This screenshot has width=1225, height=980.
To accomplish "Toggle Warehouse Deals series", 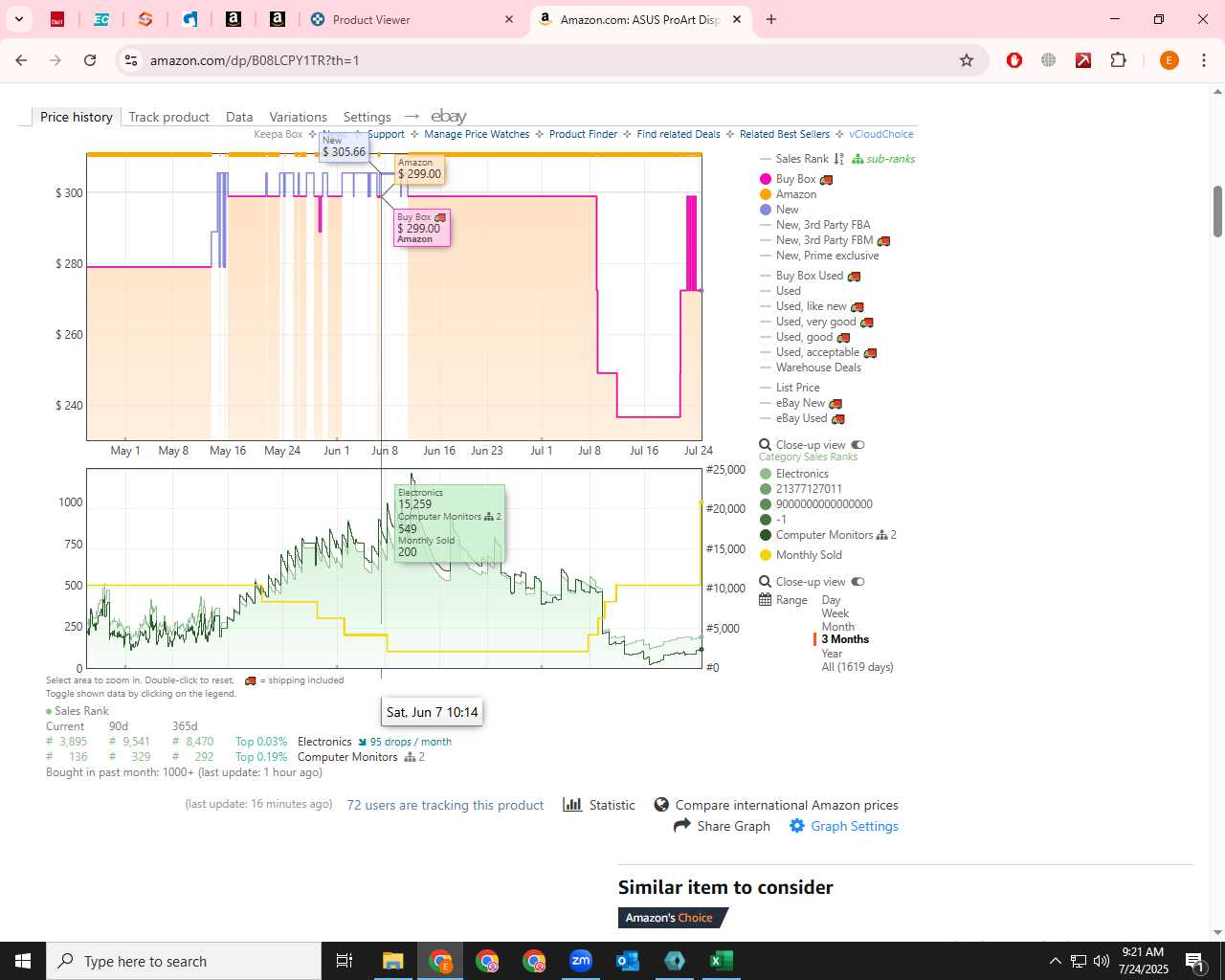I will 818,367.
